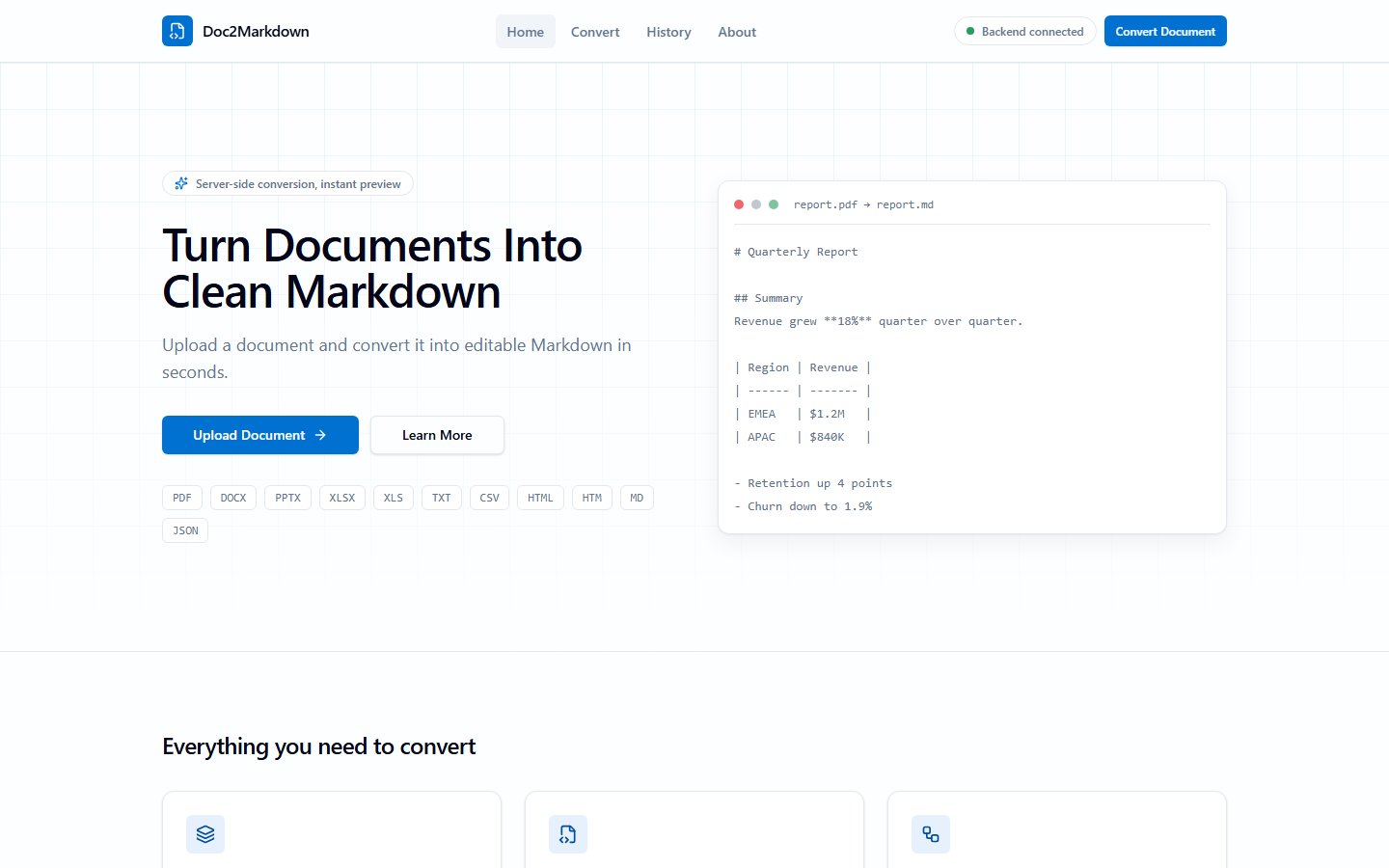
Task: Click the workflow icon on the third feature card
Action: [931, 834]
